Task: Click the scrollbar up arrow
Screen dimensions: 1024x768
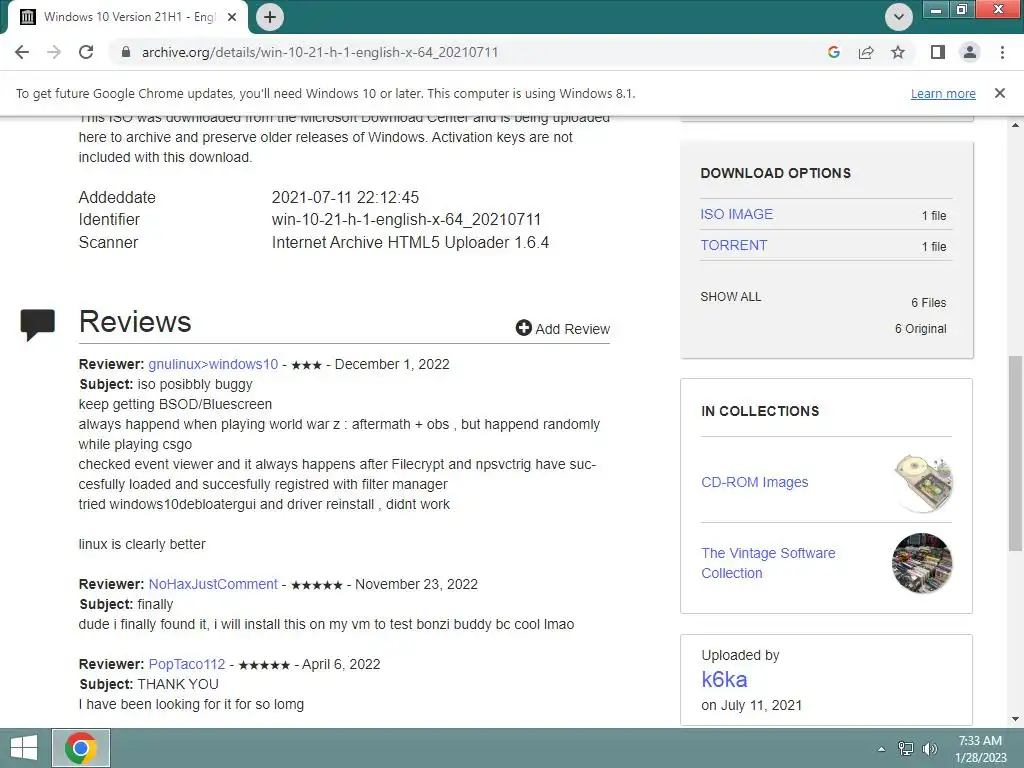Action: pyautogui.click(x=1015, y=125)
